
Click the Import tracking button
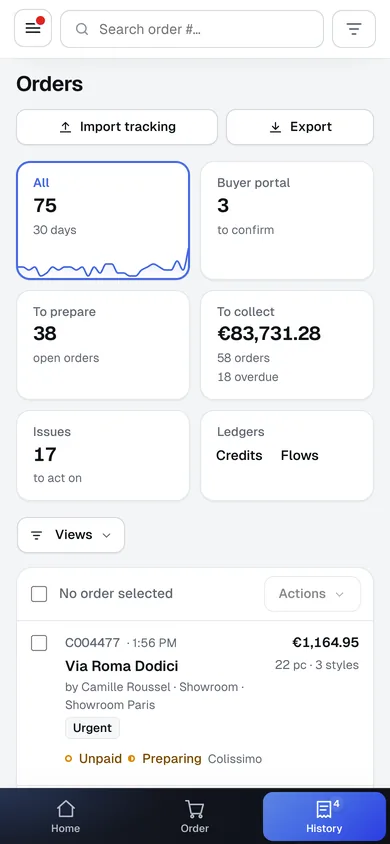pyautogui.click(x=117, y=127)
